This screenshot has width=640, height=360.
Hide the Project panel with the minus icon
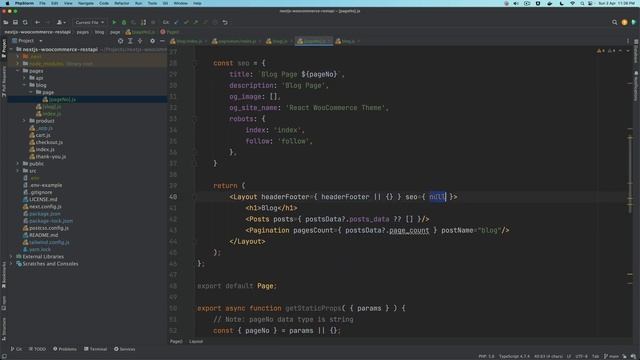162,41
